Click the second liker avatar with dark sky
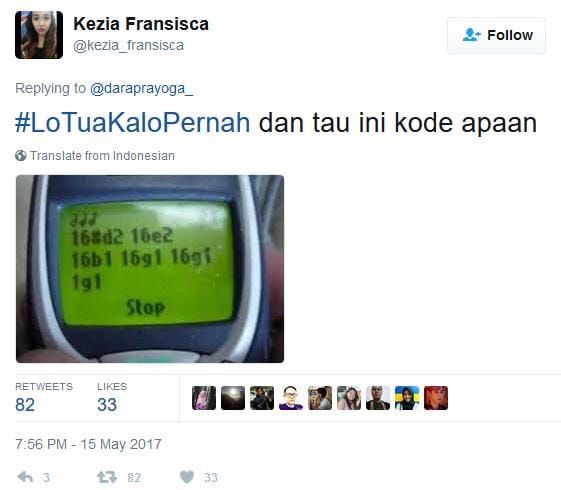Screen dimensions: 561x490 tap(233, 398)
